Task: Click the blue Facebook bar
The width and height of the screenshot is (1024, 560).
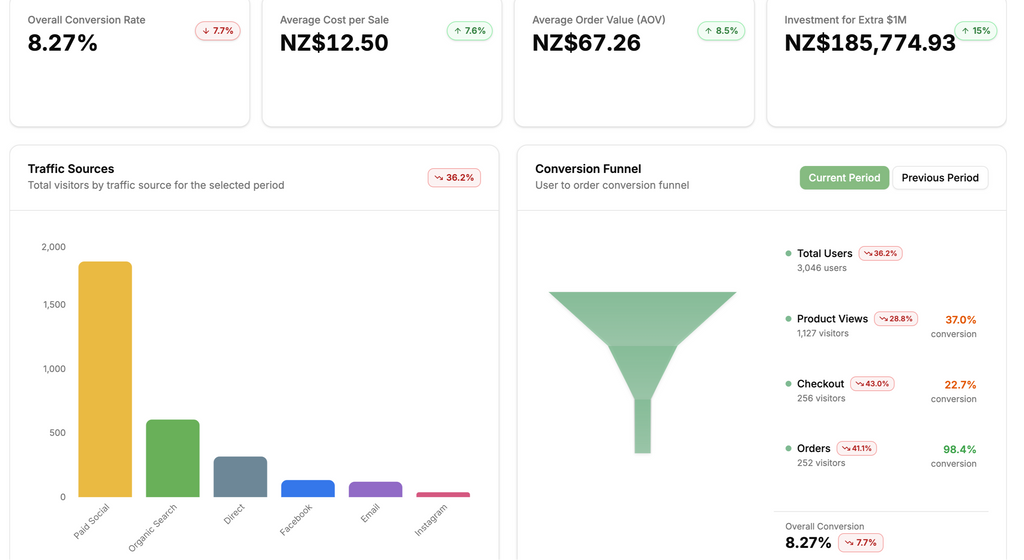Action: (x=308, y=489)
